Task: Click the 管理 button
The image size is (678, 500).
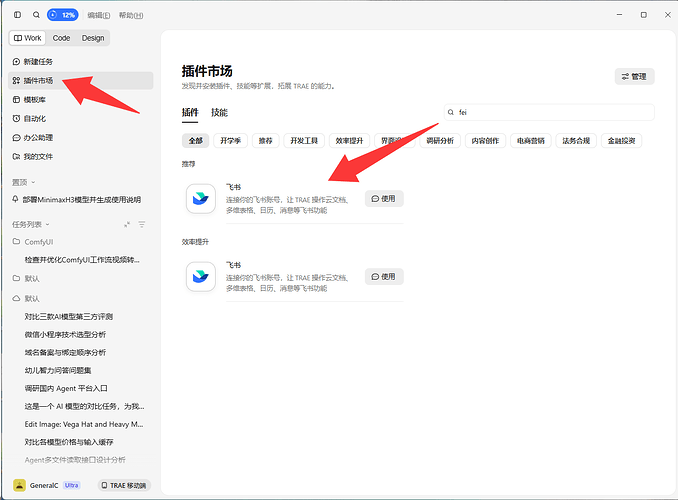Action: [634, 77]
